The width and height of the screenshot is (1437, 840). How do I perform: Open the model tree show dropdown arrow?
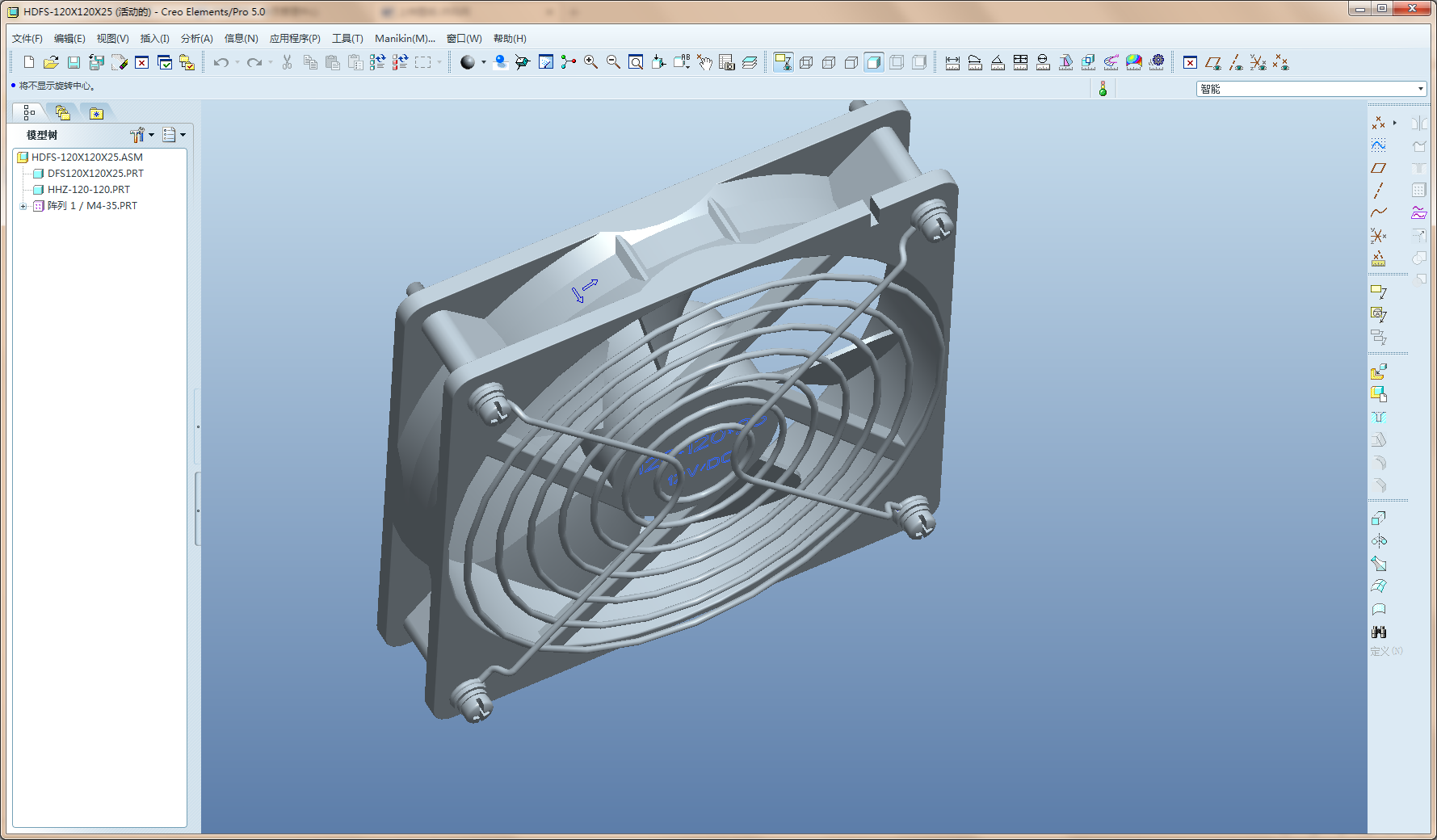pyautogui.click(x=183, y=135)
